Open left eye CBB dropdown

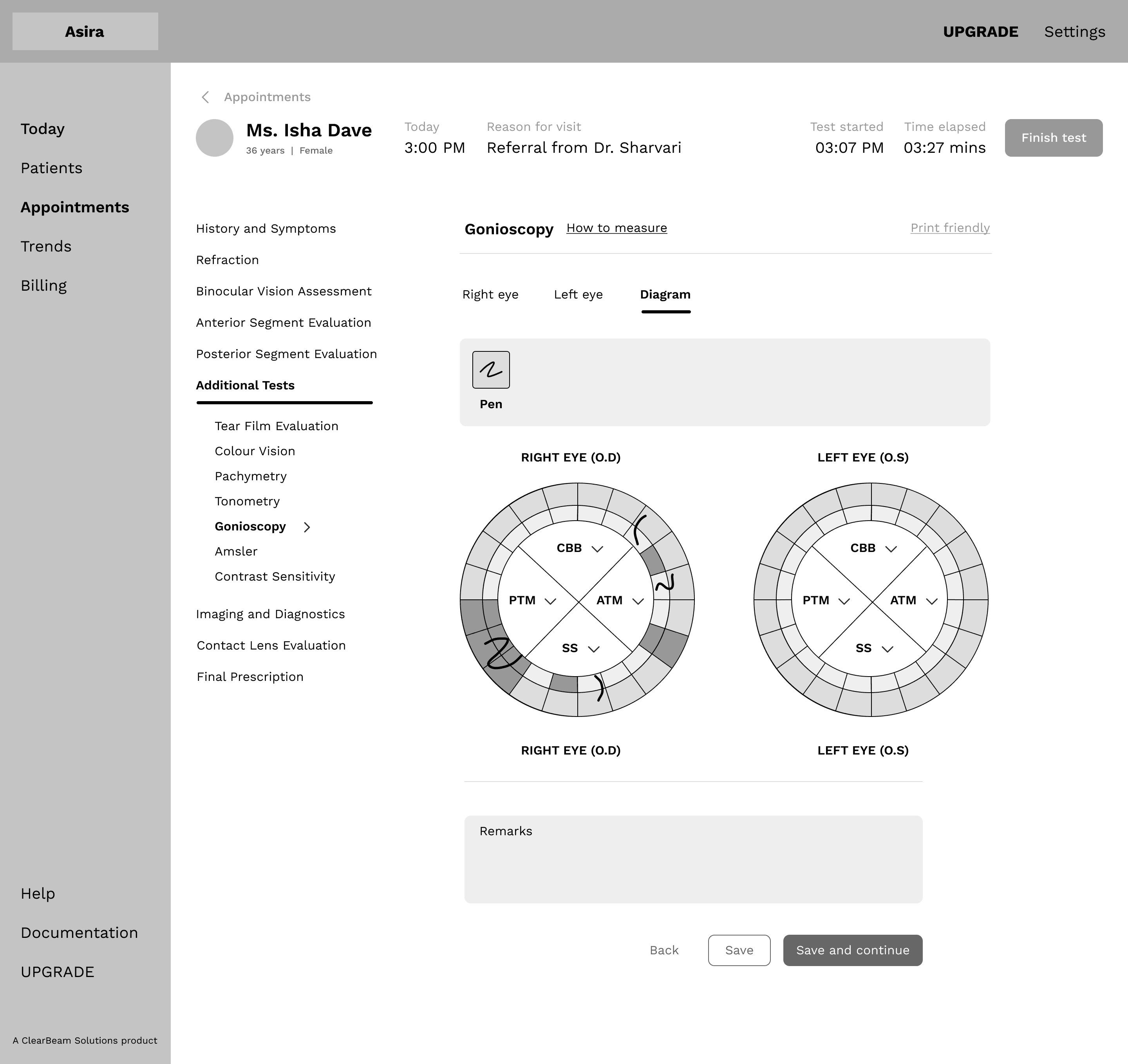pyautogui.click(x=891, y=549)
